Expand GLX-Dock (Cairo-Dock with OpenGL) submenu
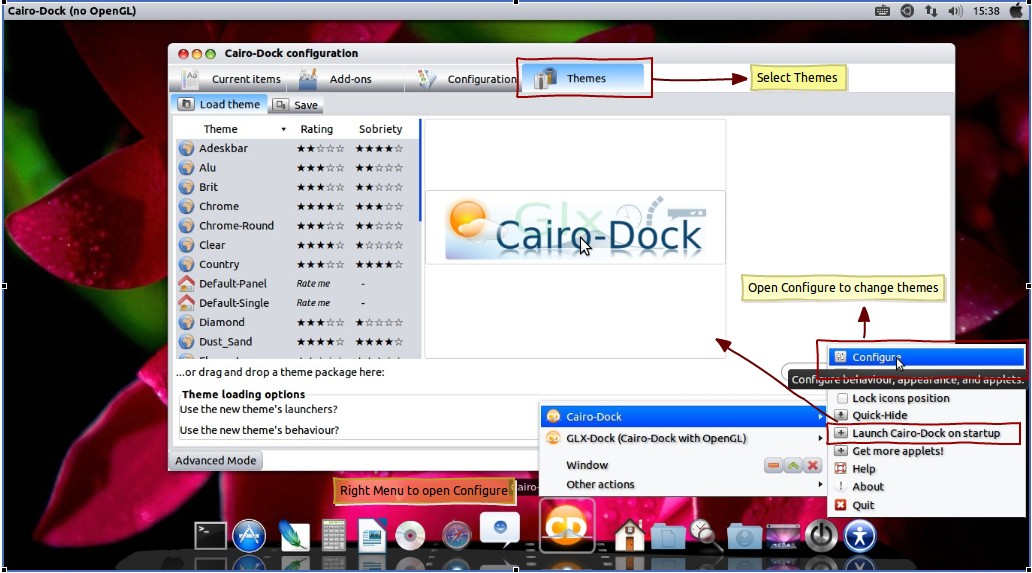This screenshot has width=1032, height=573. click(683, 438)
